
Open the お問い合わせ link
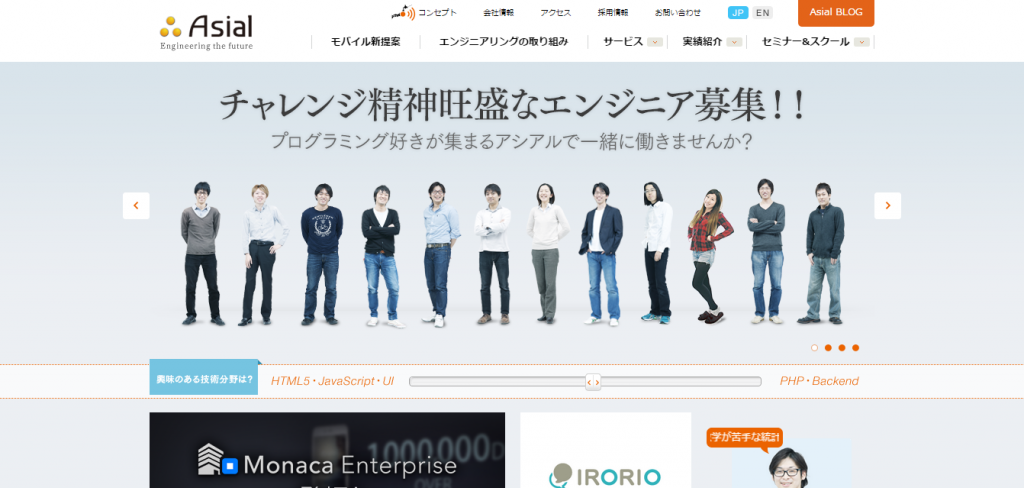(678, 12)
